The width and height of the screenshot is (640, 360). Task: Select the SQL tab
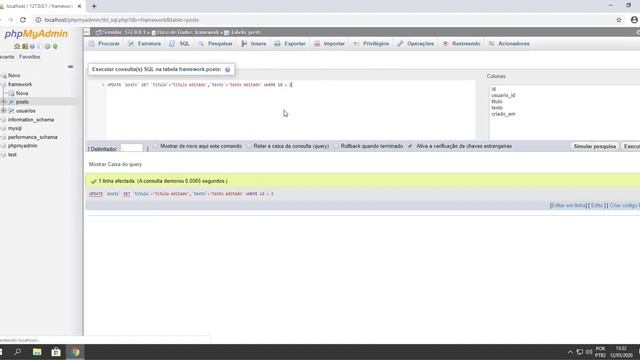[x=180, y=44]
